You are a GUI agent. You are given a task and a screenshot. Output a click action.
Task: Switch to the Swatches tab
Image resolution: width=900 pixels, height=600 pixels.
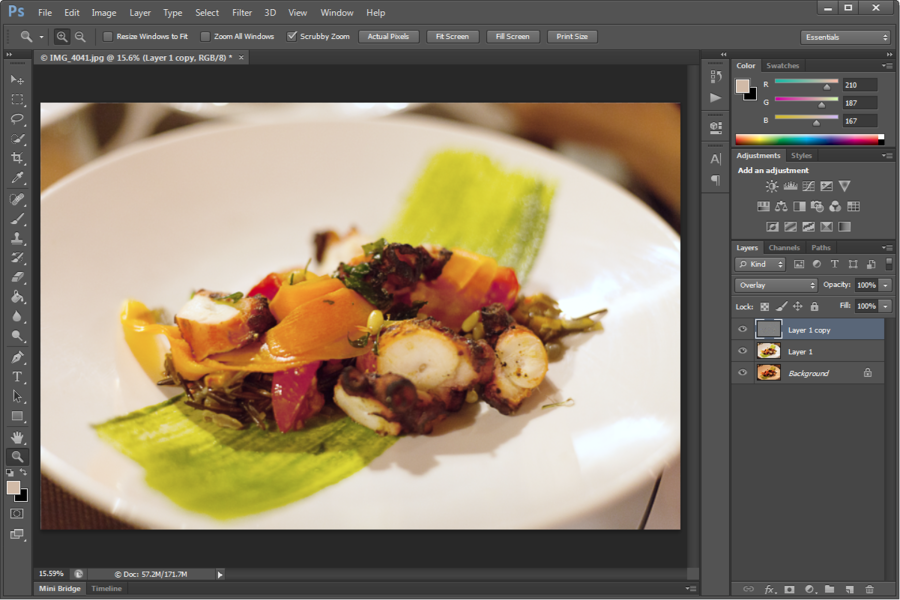coord(782,65)
